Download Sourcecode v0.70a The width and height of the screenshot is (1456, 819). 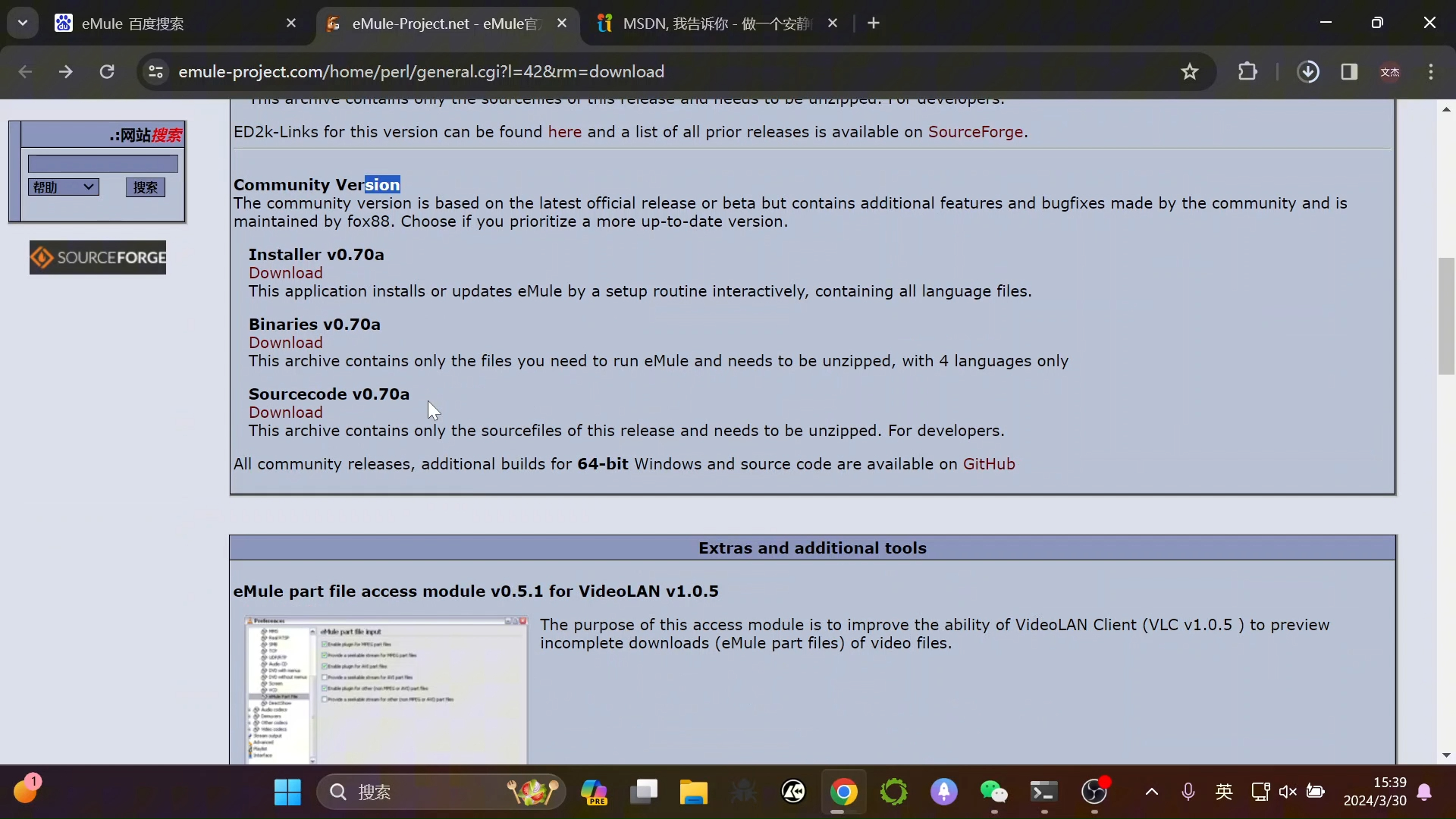coord(286,413)
